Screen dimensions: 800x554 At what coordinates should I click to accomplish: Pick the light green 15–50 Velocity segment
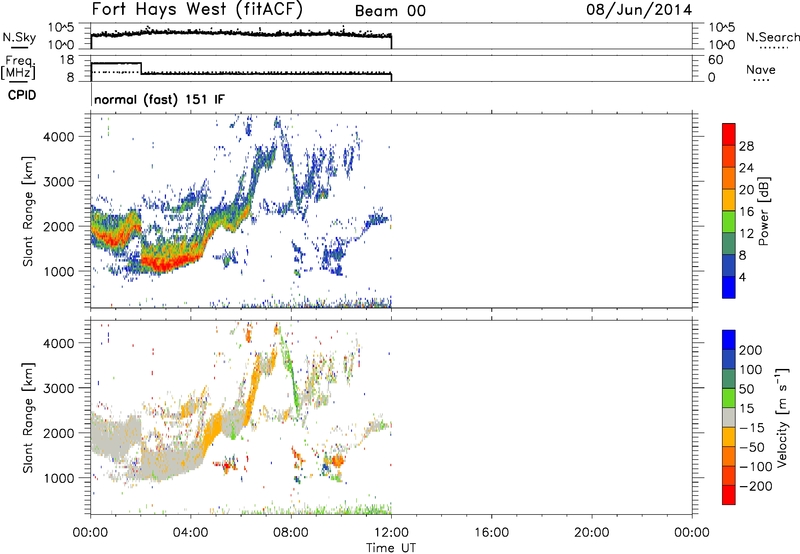[729, 398]
